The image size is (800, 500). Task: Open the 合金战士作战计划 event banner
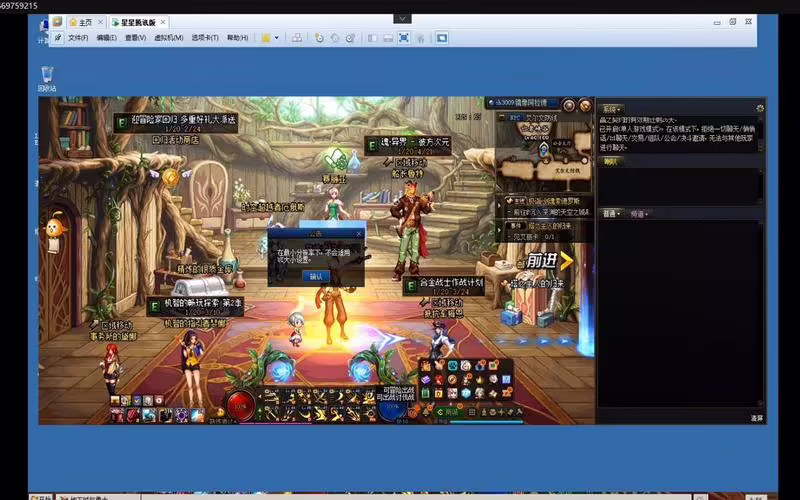[x=444, y=286]
